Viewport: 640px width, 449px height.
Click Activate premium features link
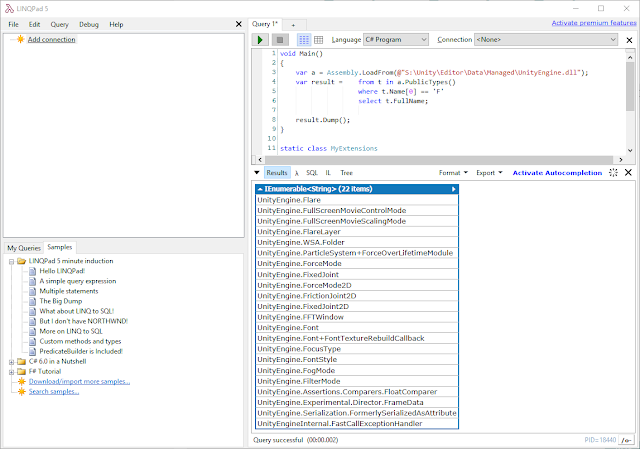point(594,23)
